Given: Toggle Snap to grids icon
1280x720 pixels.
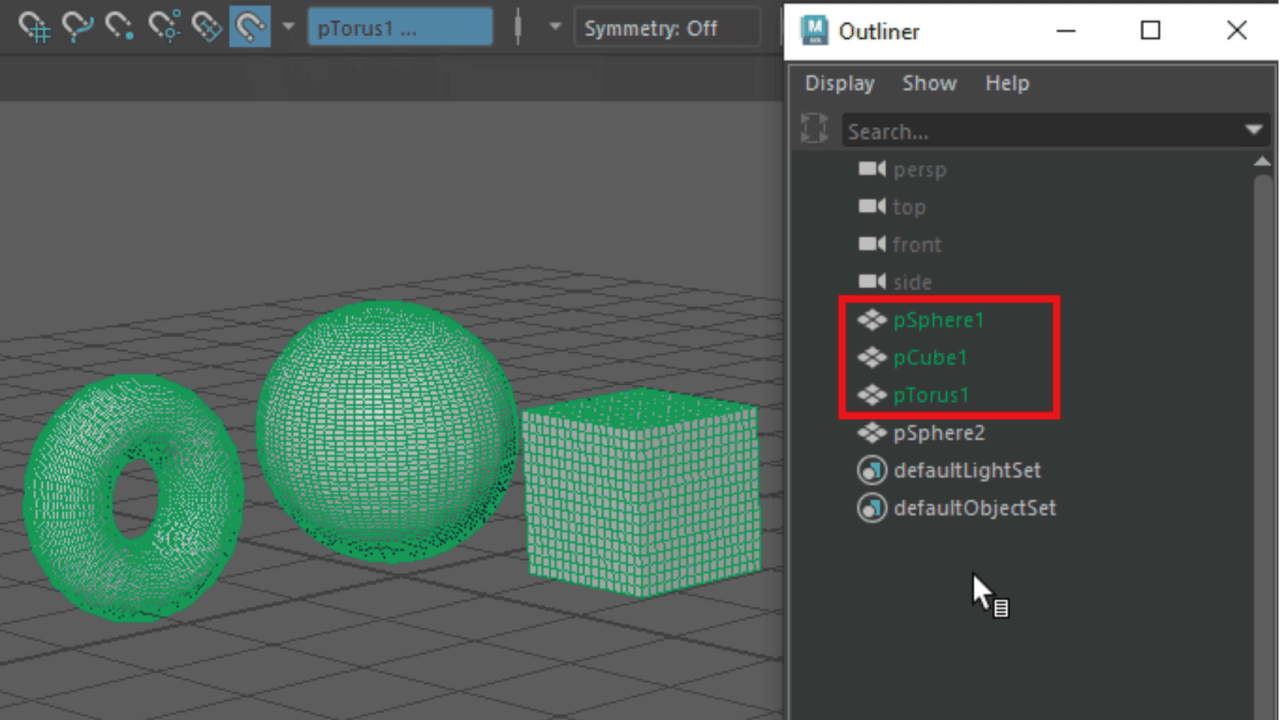Looking at the screenshot, I should (35, 27).
